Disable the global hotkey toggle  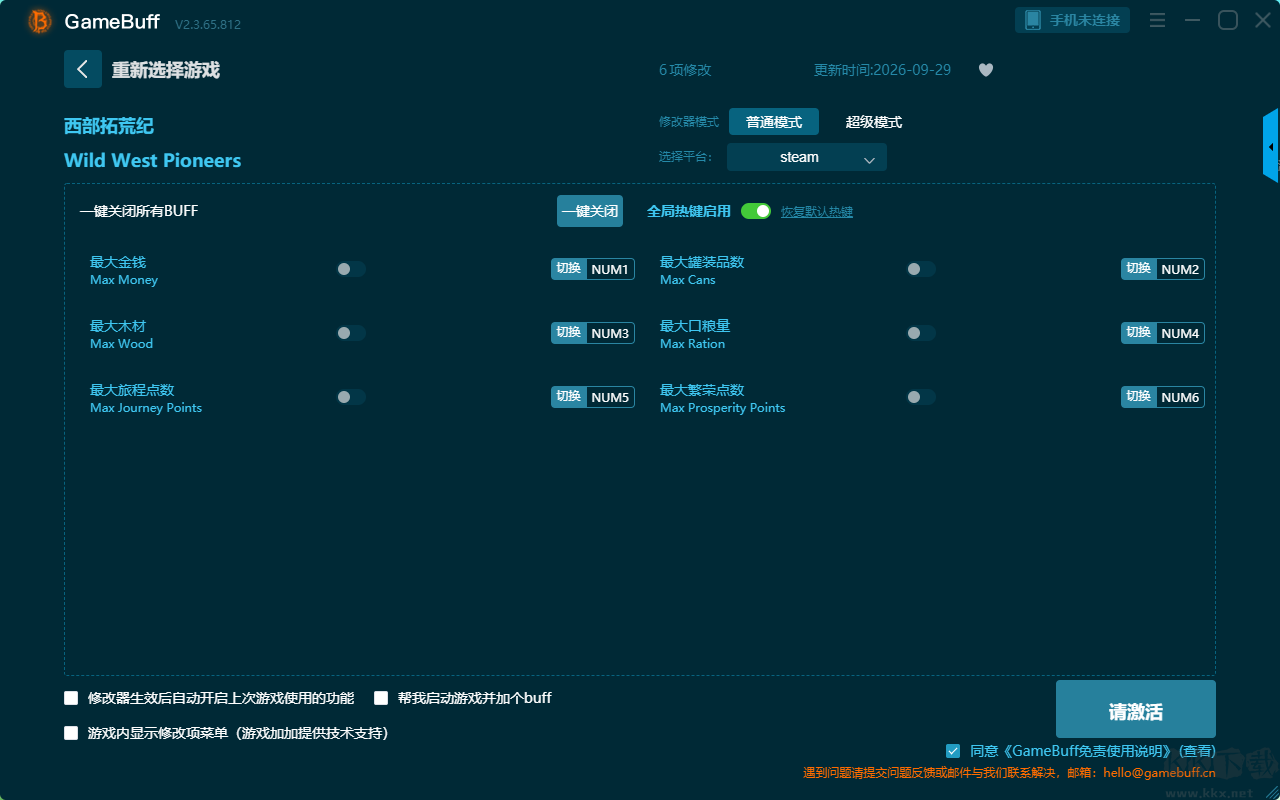(756, 211)
